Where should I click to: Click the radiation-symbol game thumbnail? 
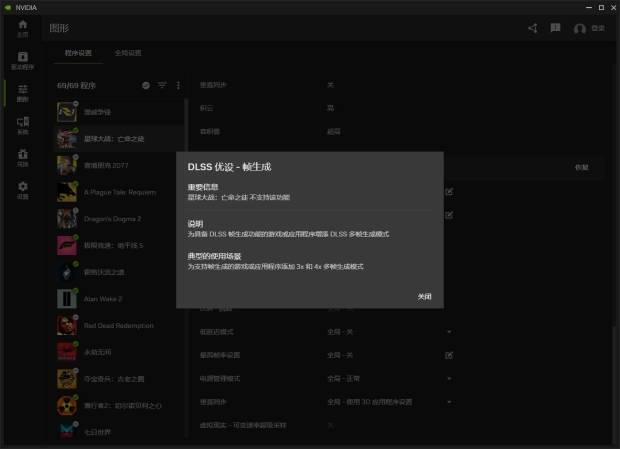(x=67, y=406)
